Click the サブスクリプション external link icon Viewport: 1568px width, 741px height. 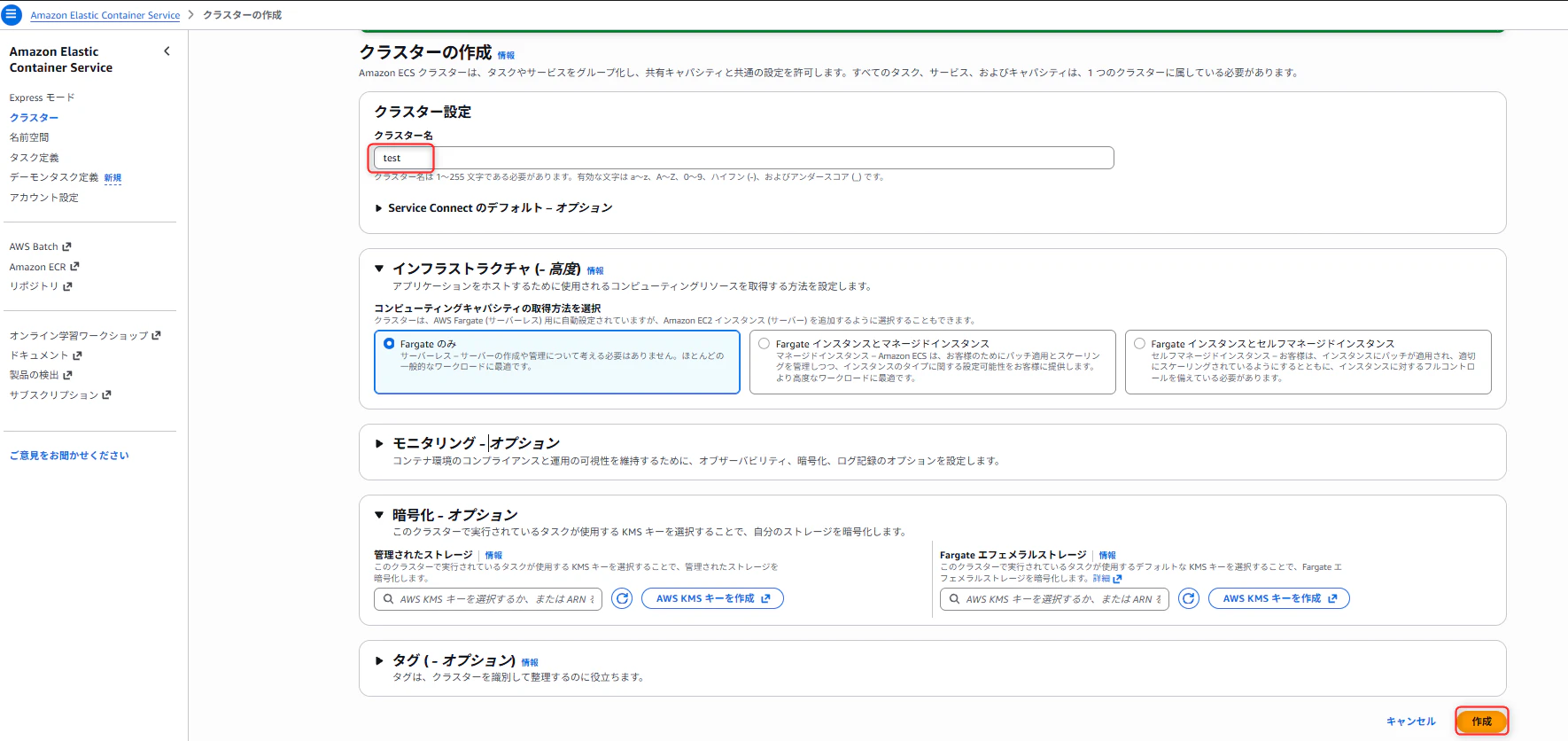click(x=106, y=394)
